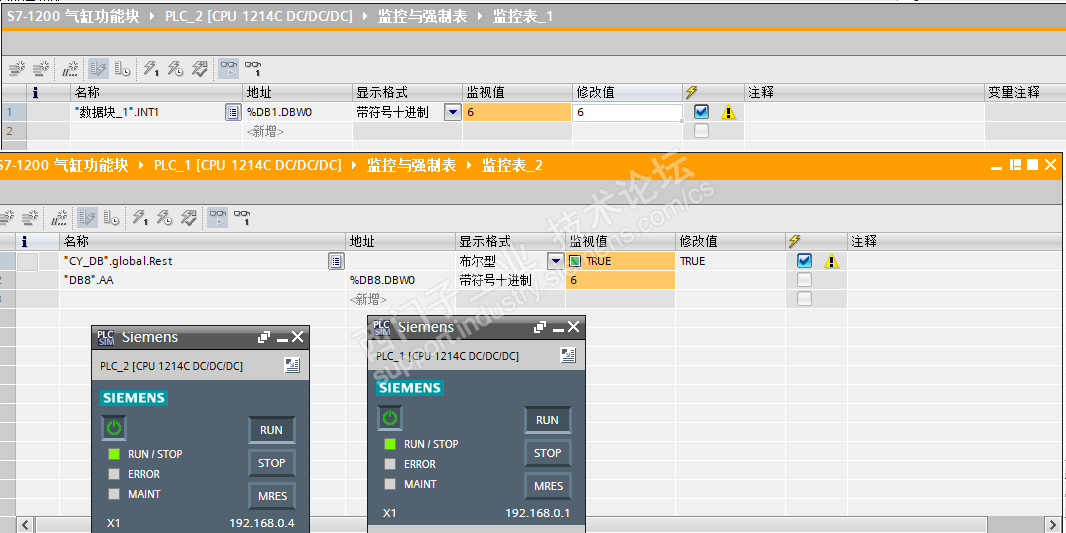
Task: Open display format dropdown for "数据块_1".INT1
Action: click(452, 113)
